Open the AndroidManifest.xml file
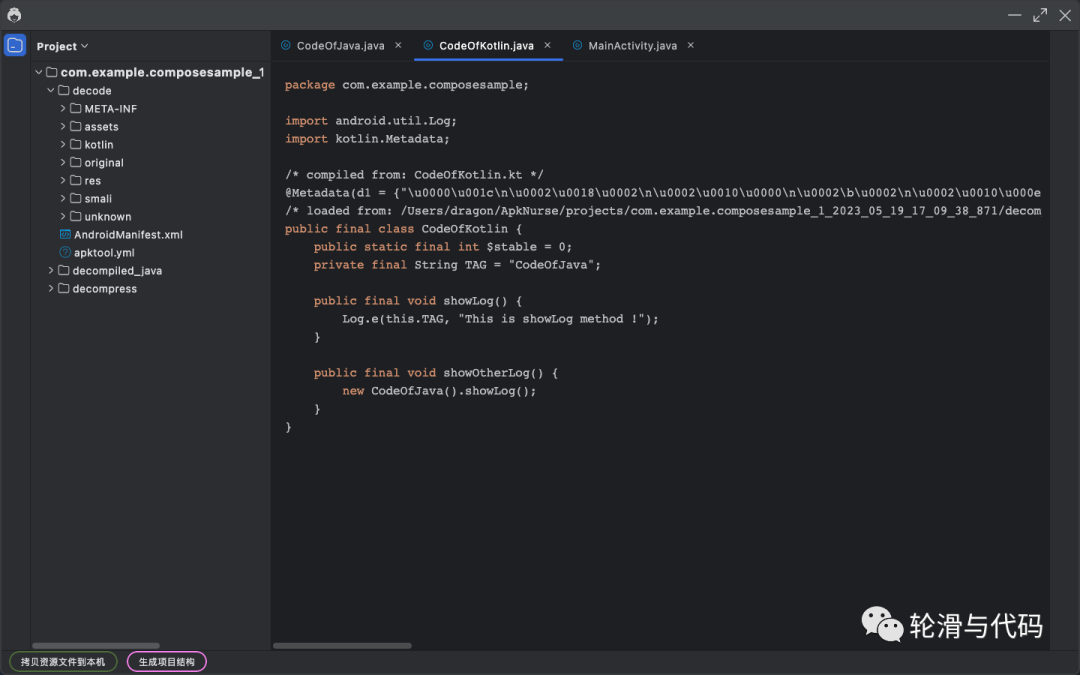The height and width of the screenshot is (675, 1080). tap(127, 235)
